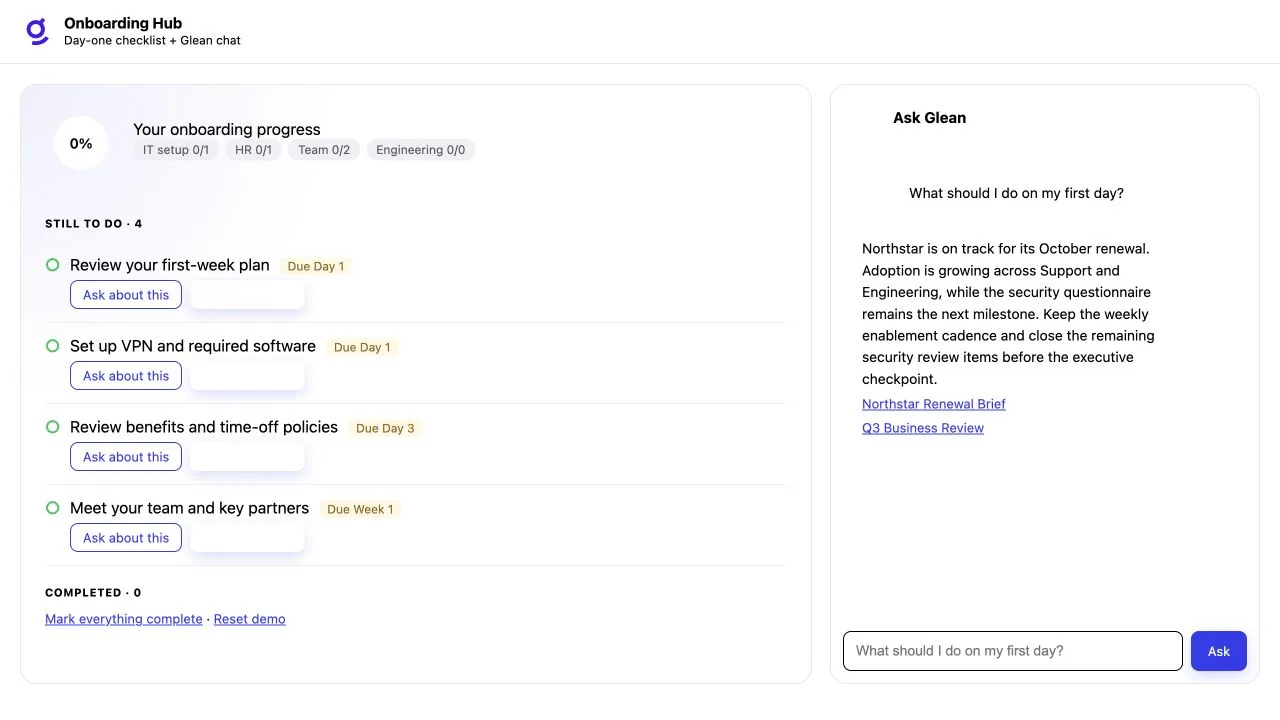Image resolution: width=1280 pixels, height=720 pixels.
Task: Select the "Engineering 0/0" chip
Action: pyautogui.click(x=421, y=150)
